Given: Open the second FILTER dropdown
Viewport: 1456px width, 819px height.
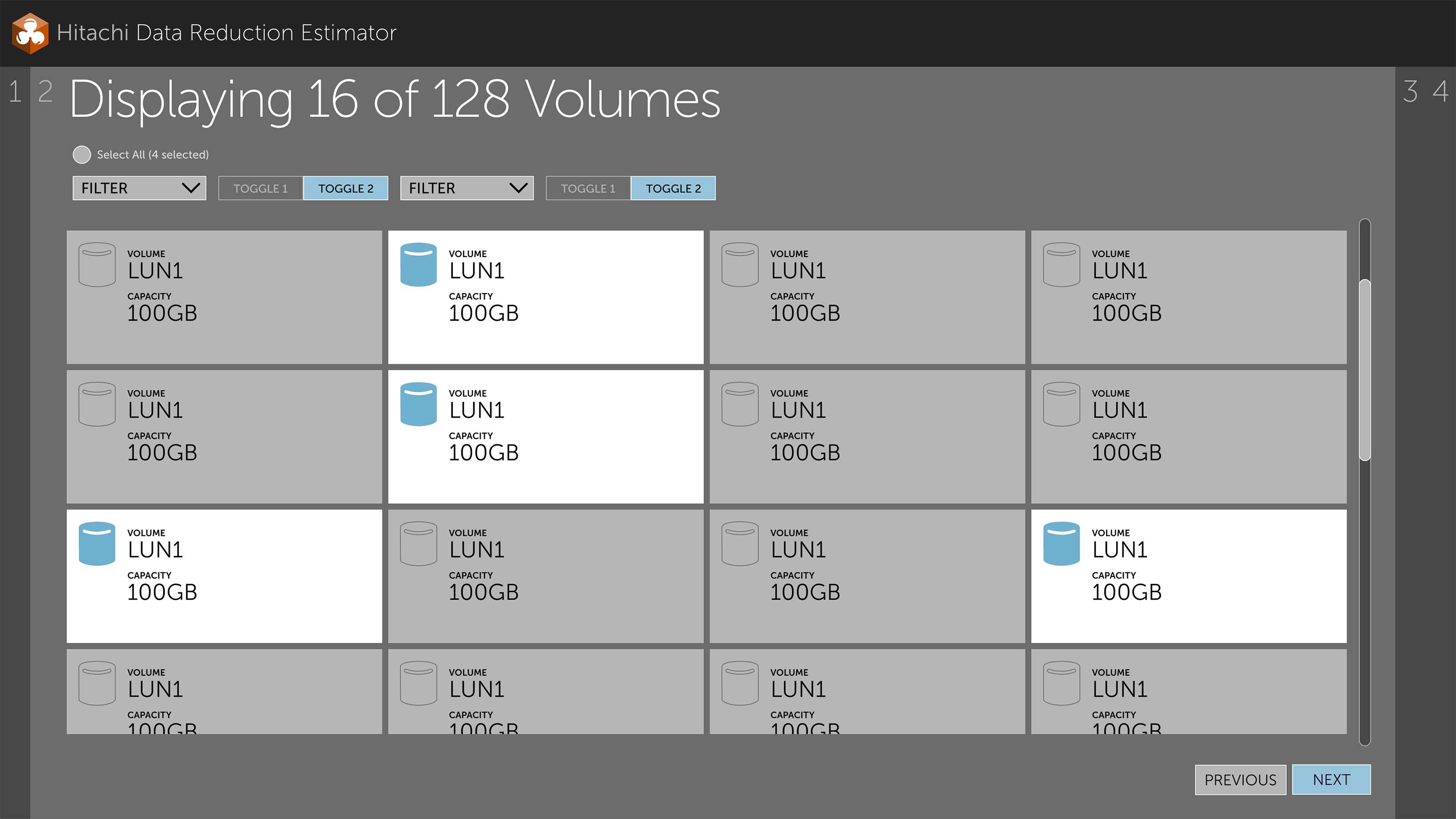Looking at the screenshot, I should [x=467, y=188].
